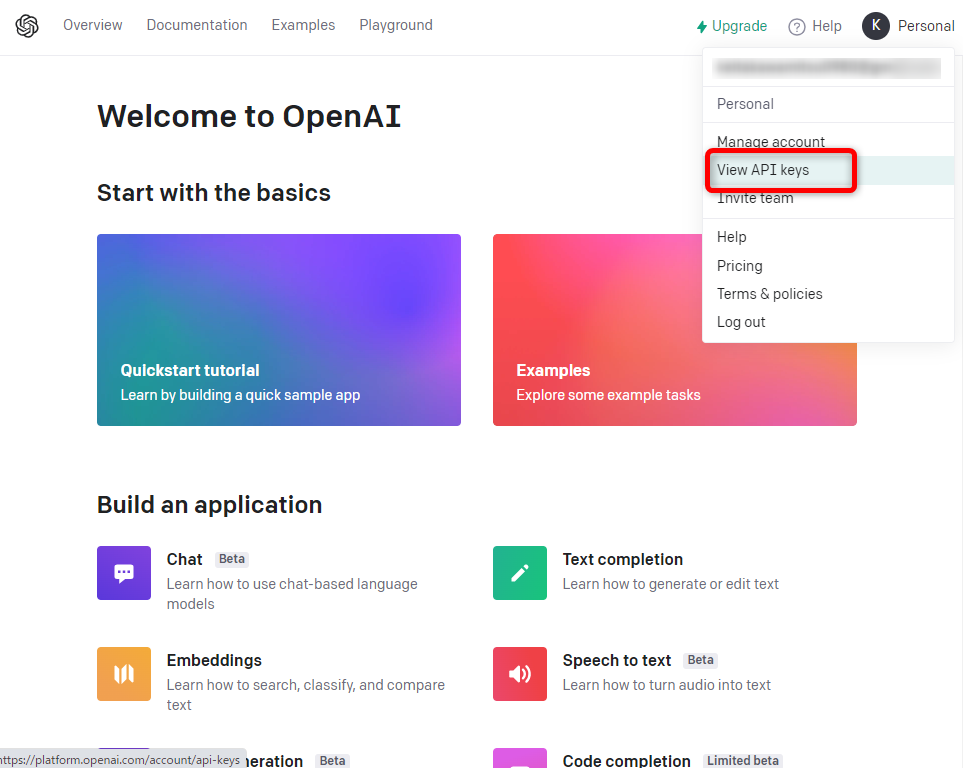Click the Help question mark icon
963x768 pixels.
[x=797, y=26]
